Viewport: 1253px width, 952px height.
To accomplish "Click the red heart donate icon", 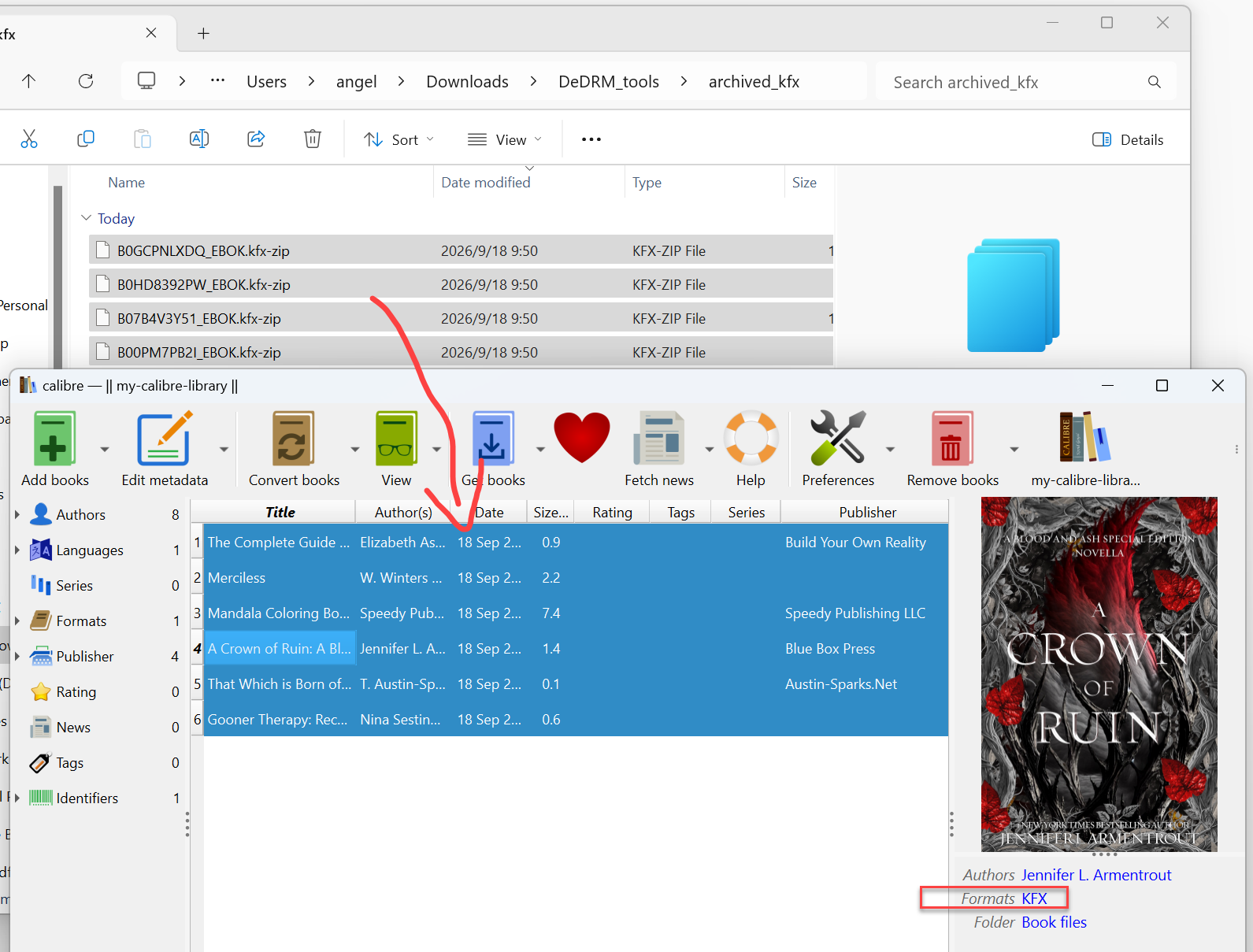I will coord(582,438).
